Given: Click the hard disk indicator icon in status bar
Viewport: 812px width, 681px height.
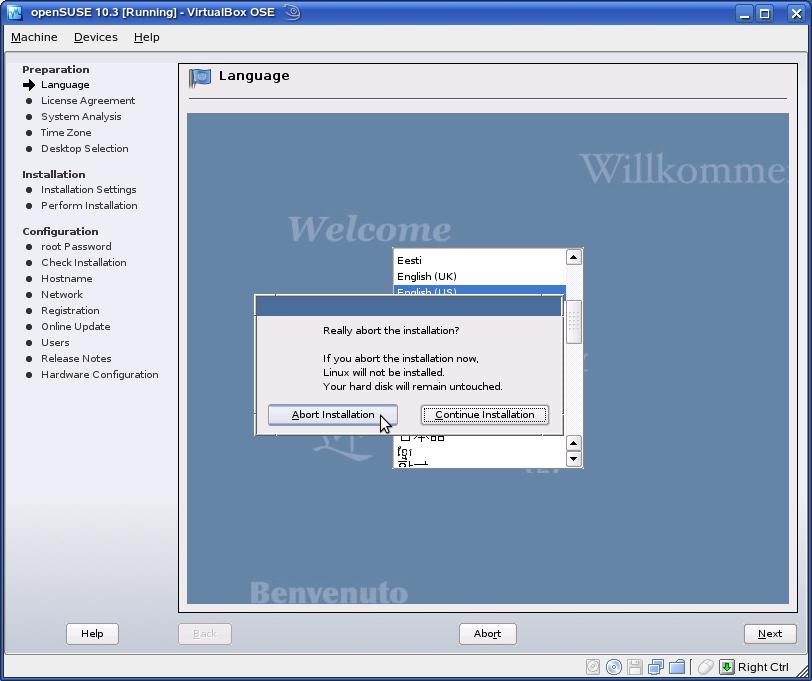Looking at the screenshot, I should (593, 666).
